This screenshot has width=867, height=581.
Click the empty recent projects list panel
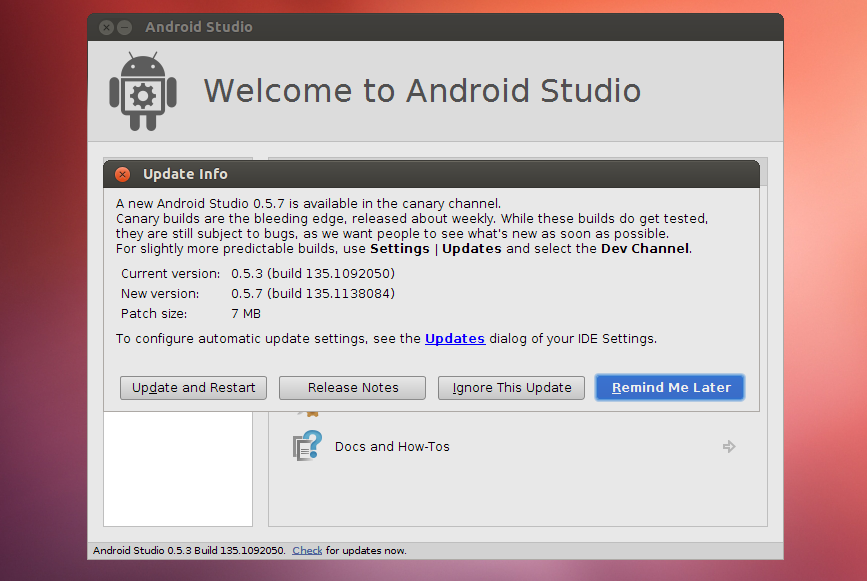click(x=178, y=469)
